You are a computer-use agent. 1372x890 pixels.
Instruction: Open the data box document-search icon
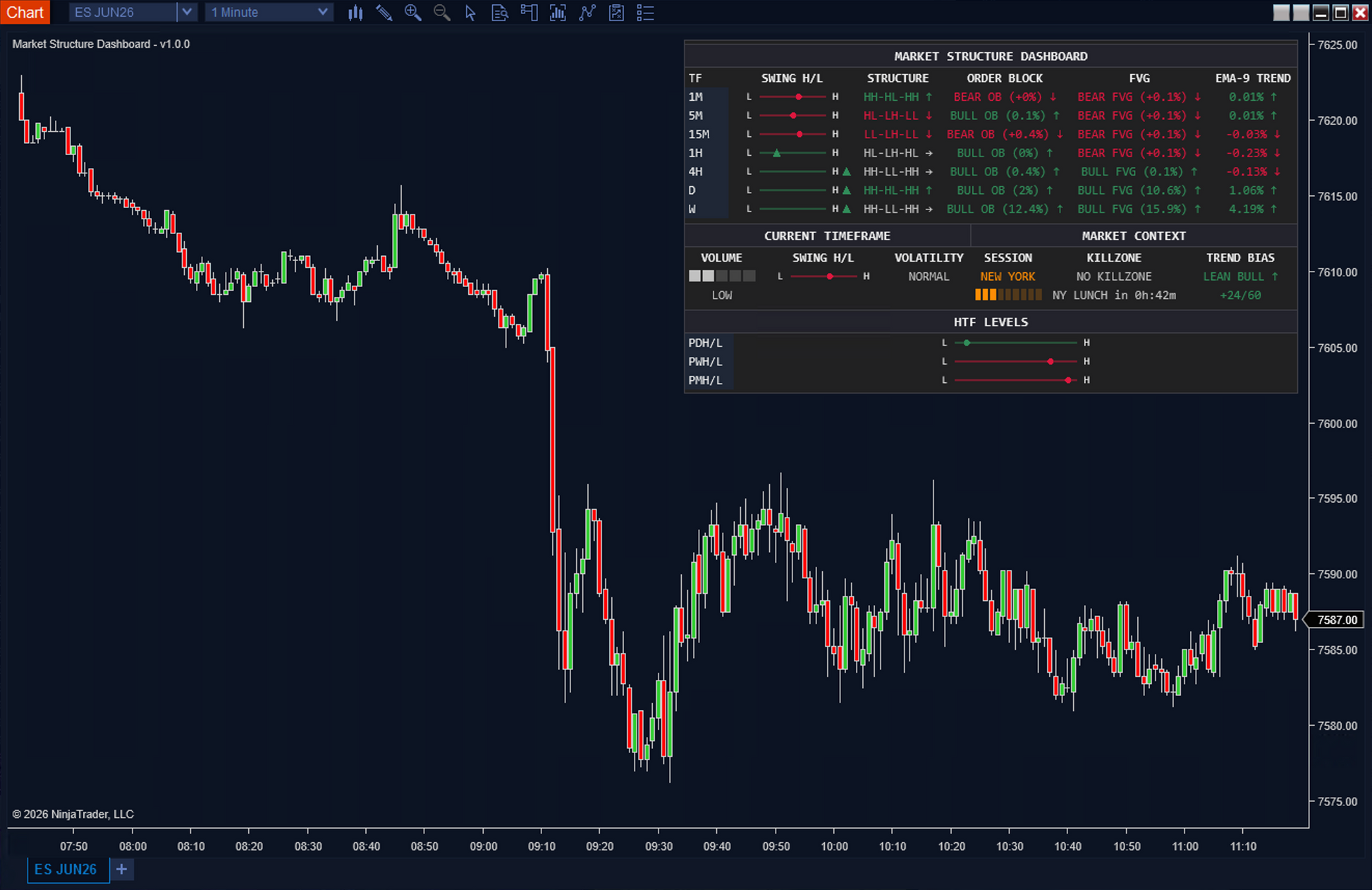coord(500,13)
